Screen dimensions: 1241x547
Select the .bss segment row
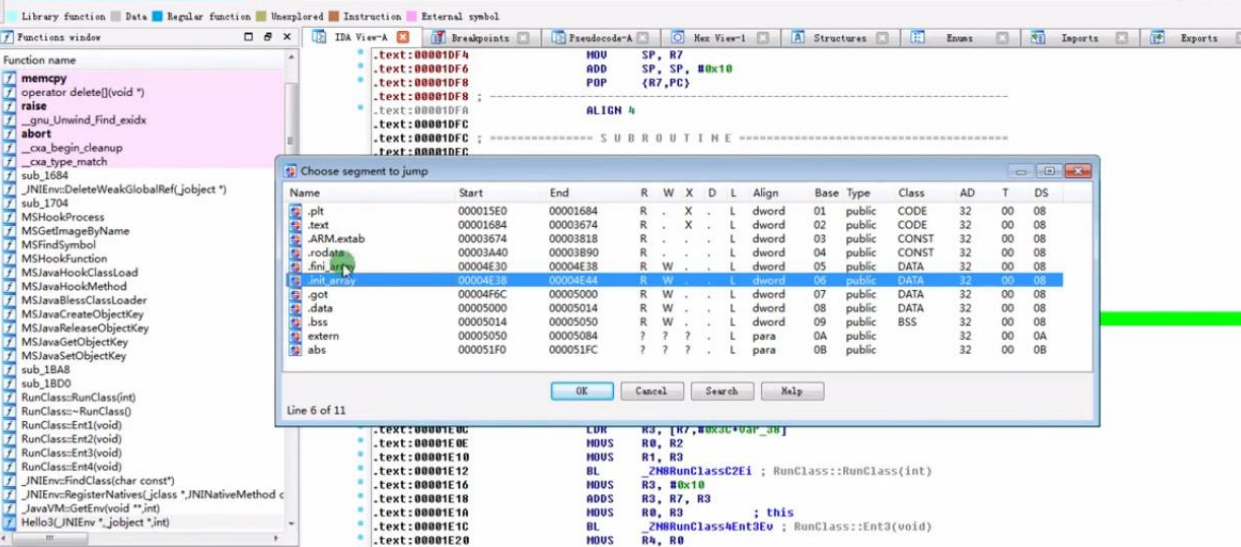pos(675,322)
